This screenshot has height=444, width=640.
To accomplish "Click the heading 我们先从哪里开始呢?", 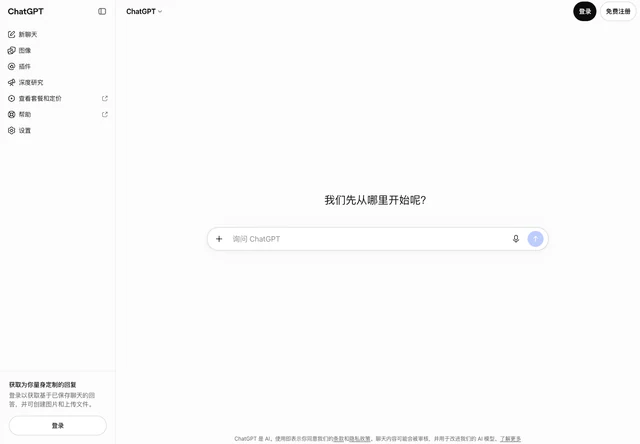I will 375,200.
